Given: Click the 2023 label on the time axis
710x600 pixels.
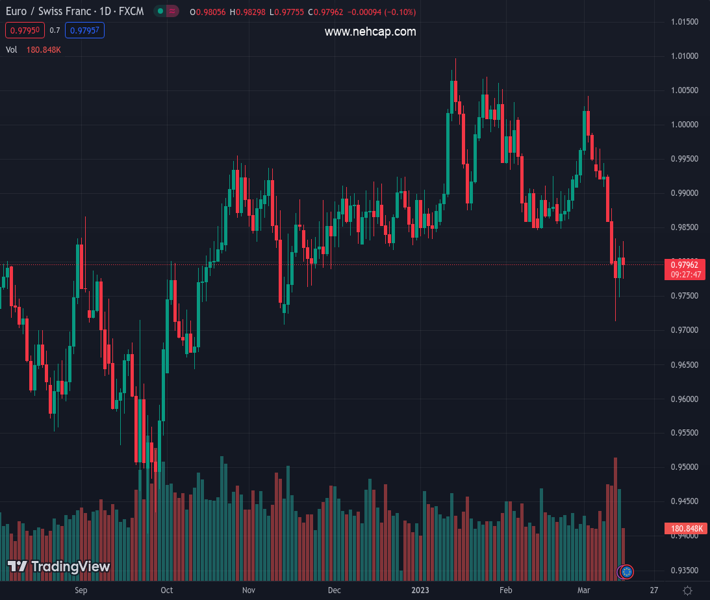Looking at the screenshot, I should [420, 591].
